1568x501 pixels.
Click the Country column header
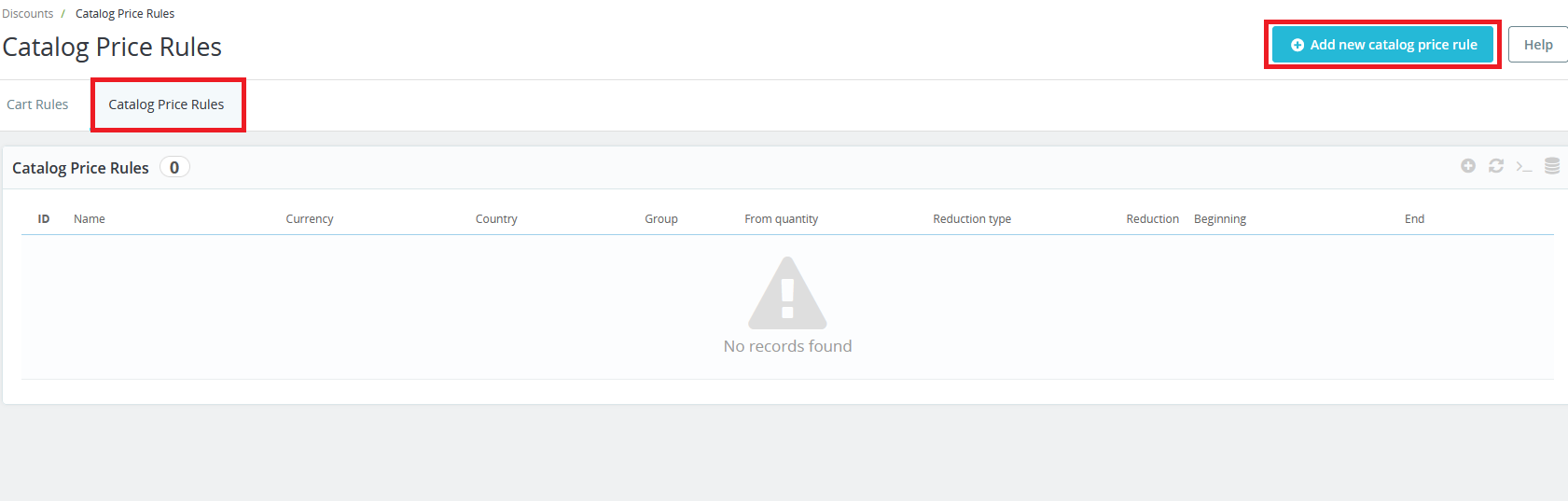(x=496, y=219)
